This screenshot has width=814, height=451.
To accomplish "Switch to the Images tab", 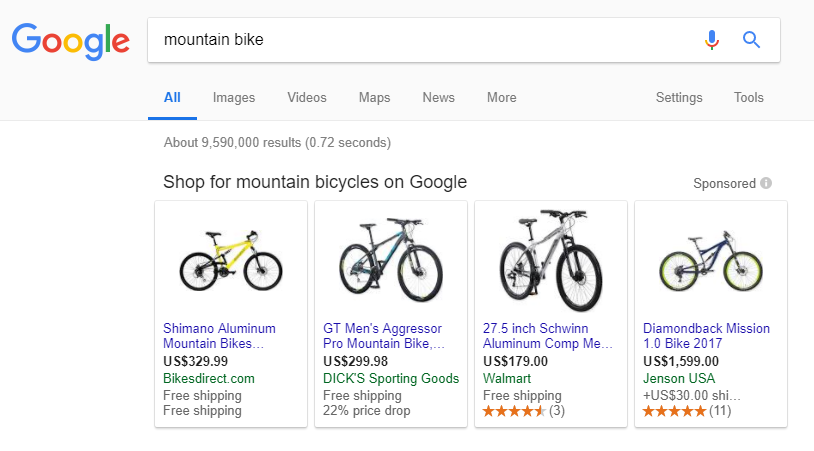I will click(234, 98).
